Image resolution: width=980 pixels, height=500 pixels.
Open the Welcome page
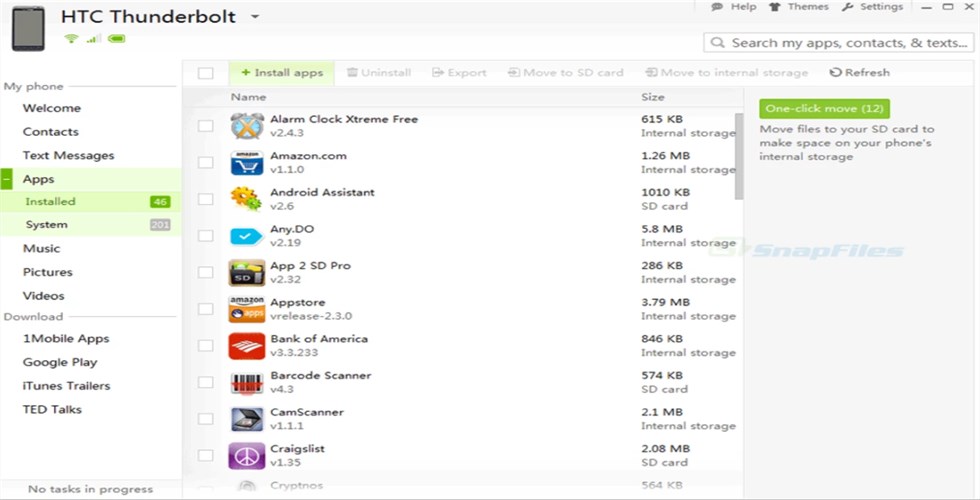52,108
